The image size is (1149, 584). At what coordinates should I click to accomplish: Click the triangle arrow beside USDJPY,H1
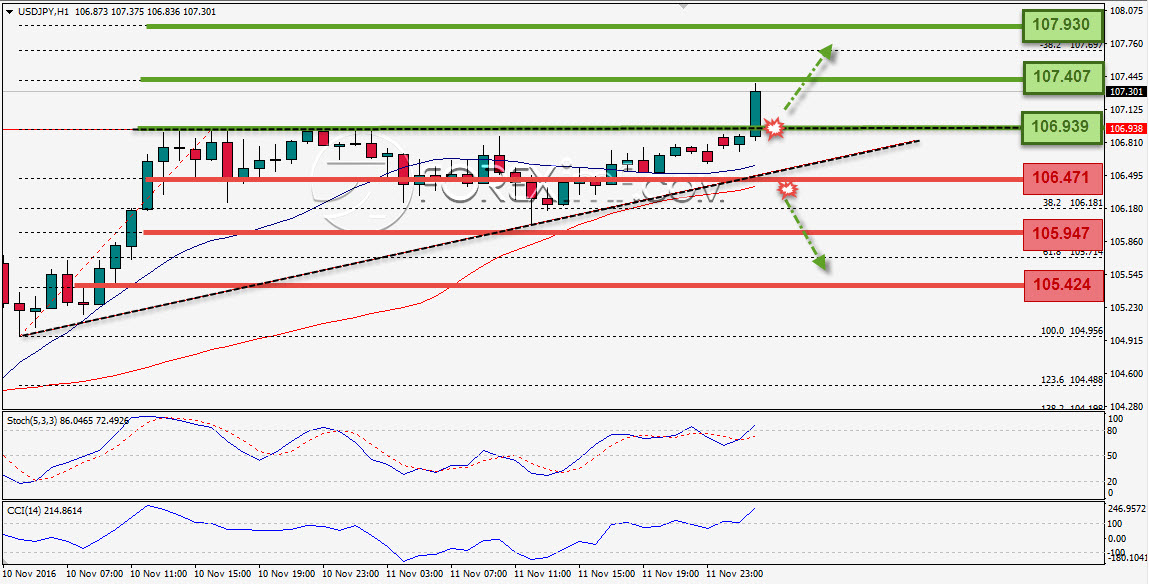(9, 12)
